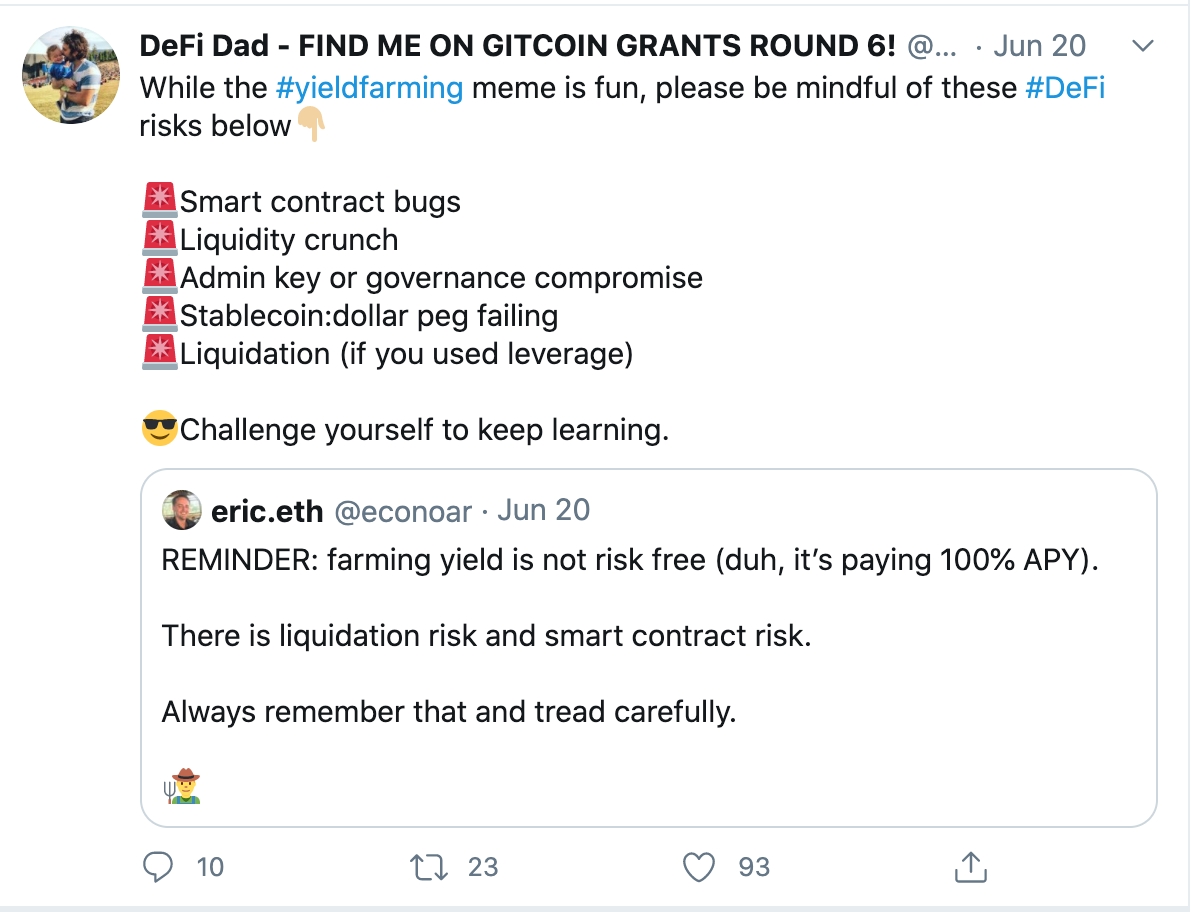Screen dimensions: 1194x912
Task: Click the retweet count of 23
Action: click(483, 866)
